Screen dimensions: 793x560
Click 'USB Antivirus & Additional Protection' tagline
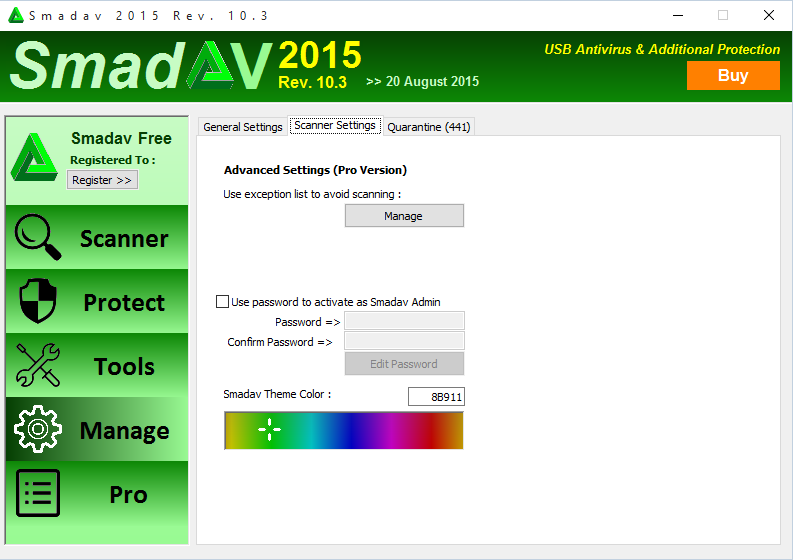pos(662,50)
